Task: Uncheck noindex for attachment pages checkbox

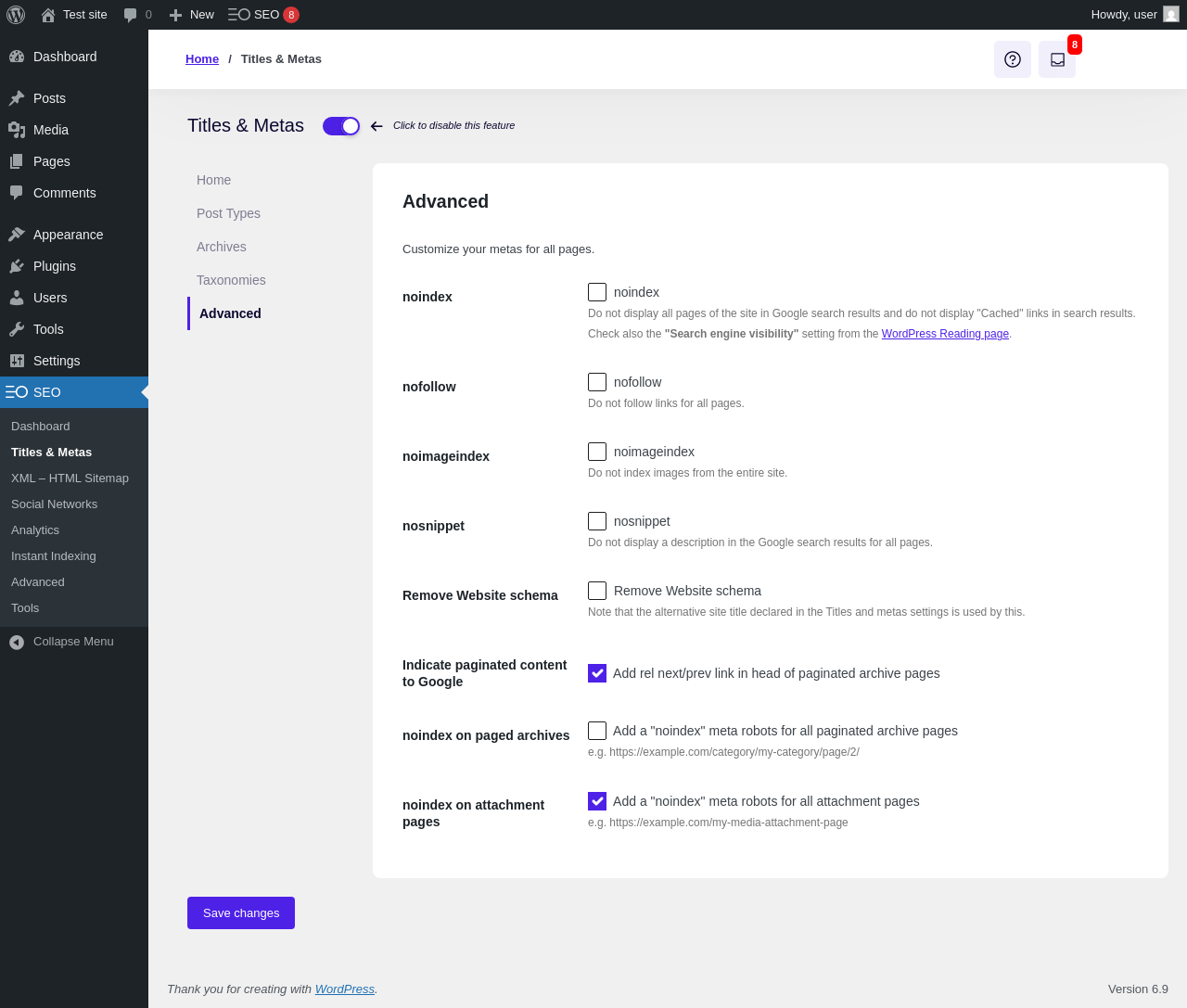Action: click(x=597, y=801)
